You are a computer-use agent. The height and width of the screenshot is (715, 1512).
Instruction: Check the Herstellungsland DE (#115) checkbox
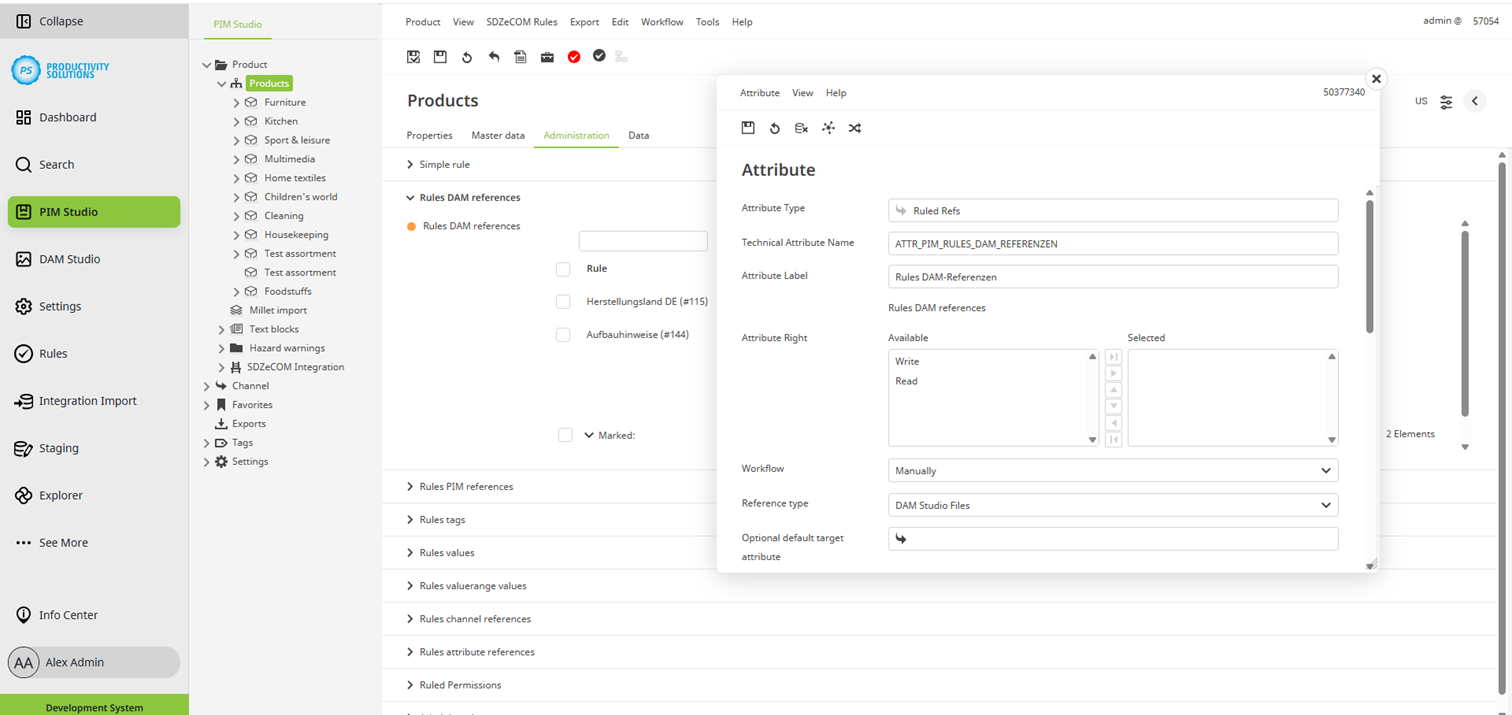563,301
